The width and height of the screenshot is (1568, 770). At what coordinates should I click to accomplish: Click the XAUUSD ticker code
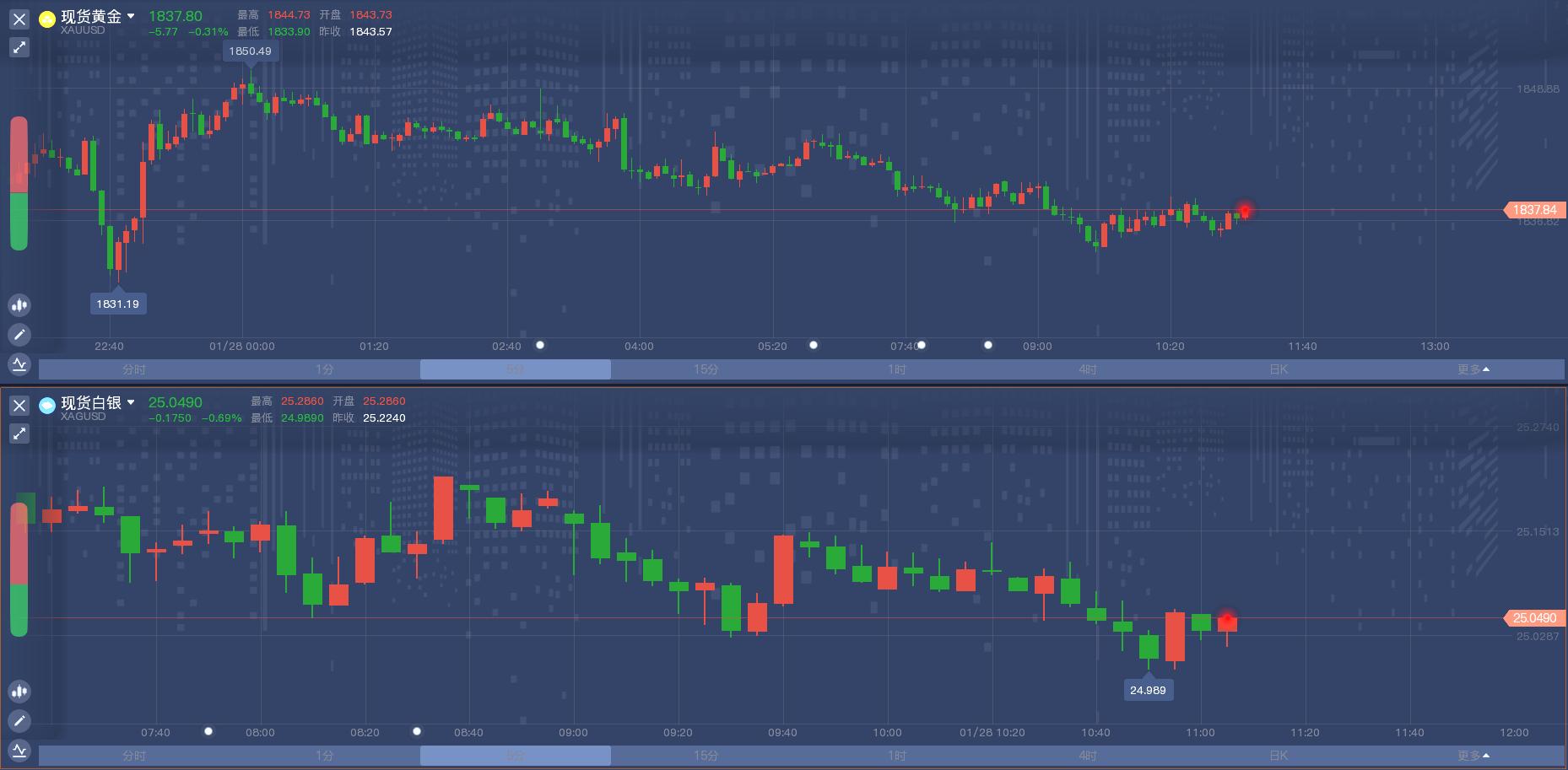[x=83, y=30]
